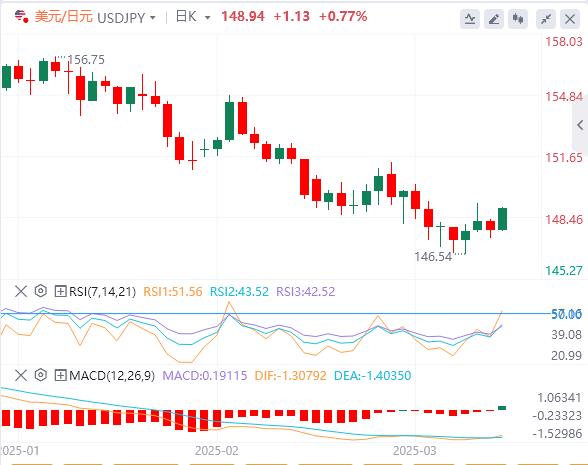Screen dimensions: 588x465
Task: Click the 158.03 price axis label
Action: (564, 41)
